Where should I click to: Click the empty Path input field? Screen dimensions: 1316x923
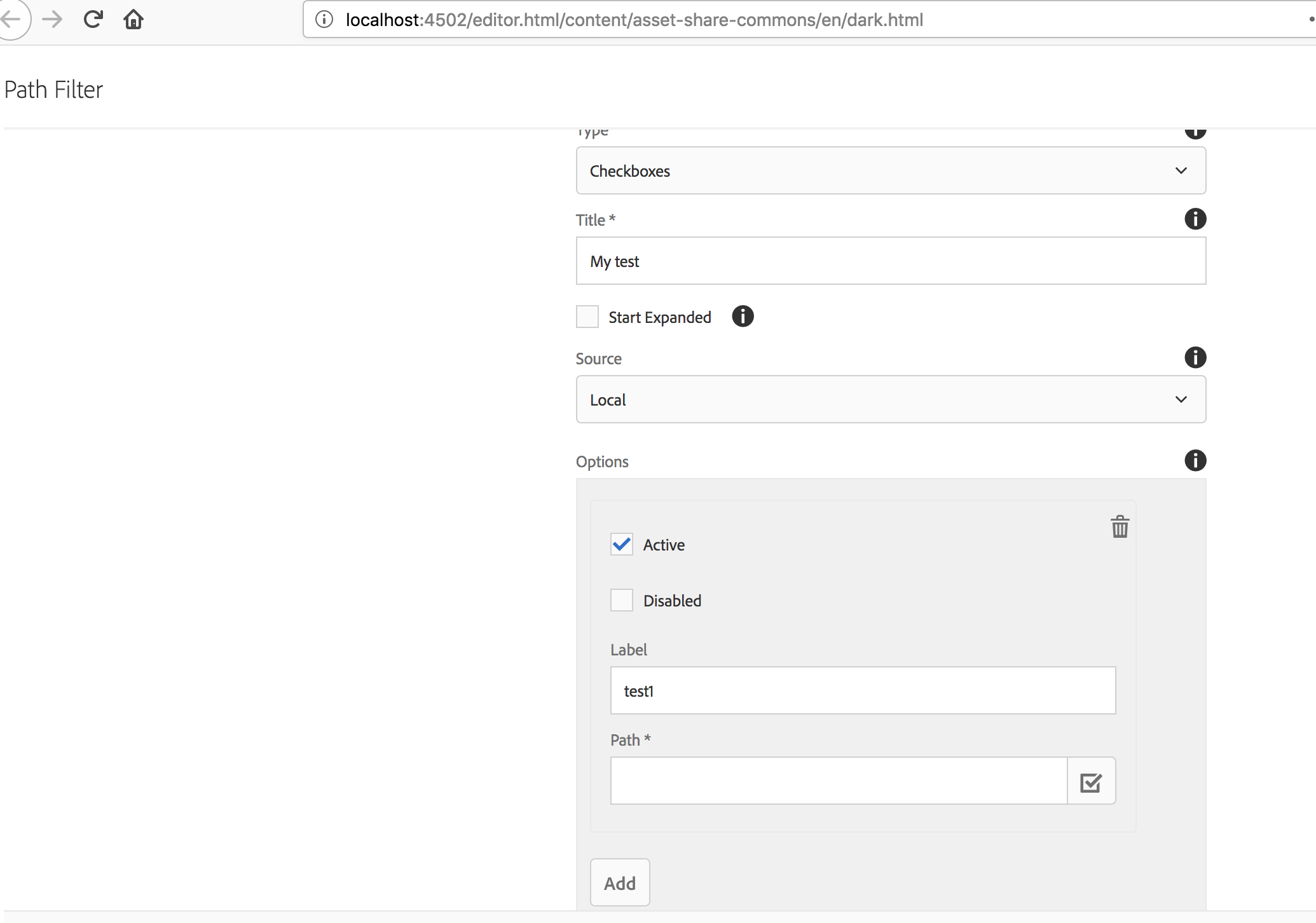tap(837, 781)
